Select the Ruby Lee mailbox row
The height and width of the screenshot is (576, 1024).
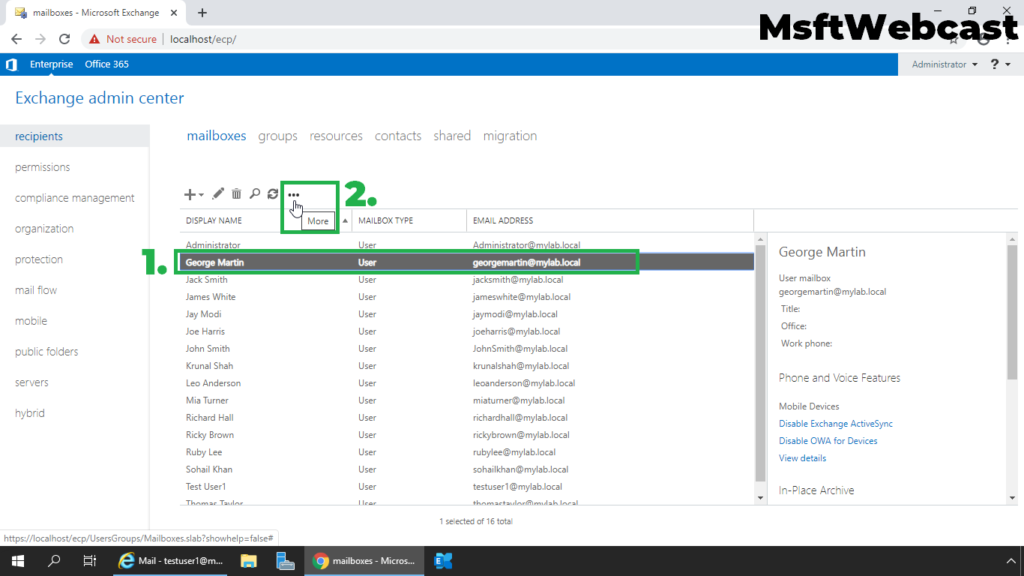click(x=466, y=452)
